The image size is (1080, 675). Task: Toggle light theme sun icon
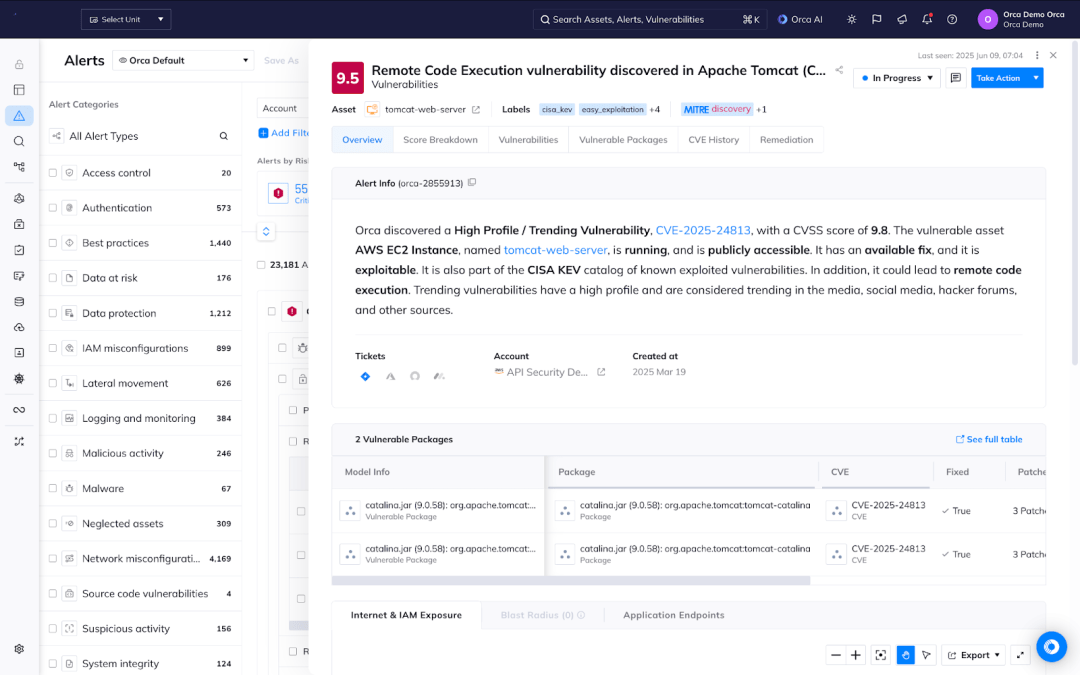(x=851, y=19)
